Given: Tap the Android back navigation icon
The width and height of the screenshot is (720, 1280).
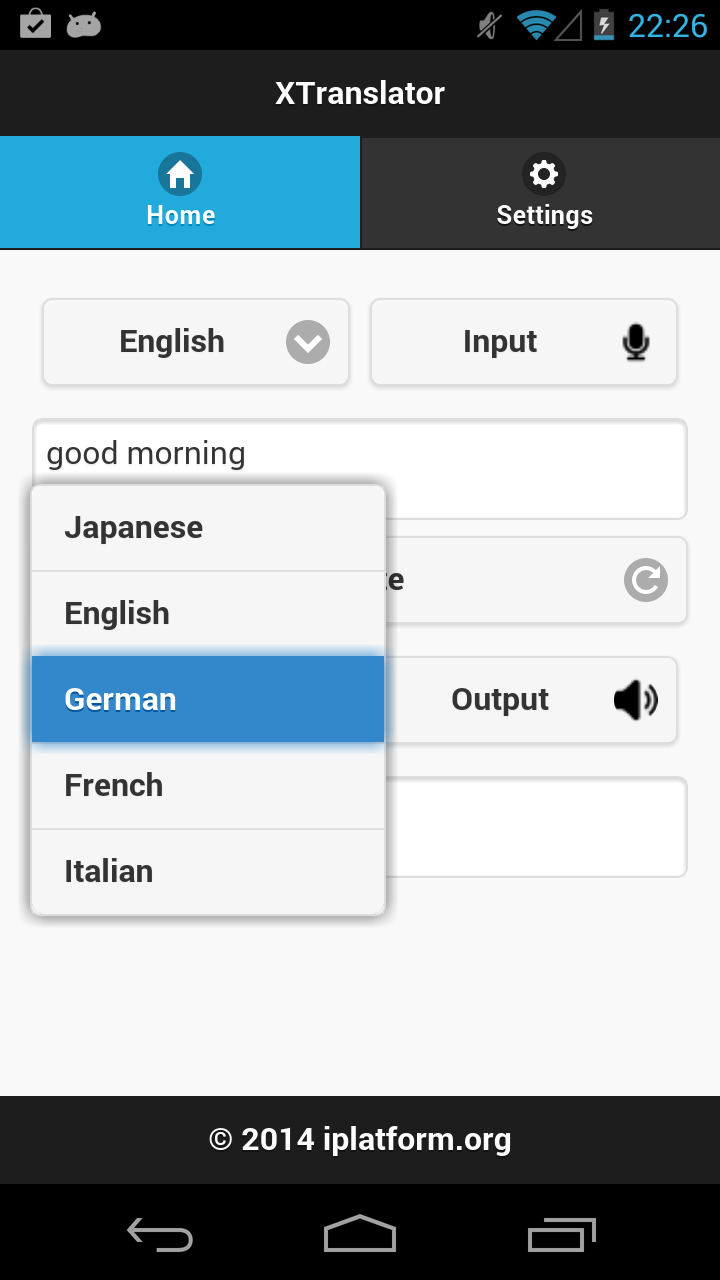Looking at the screenshot, I should tap(160, 1235).
